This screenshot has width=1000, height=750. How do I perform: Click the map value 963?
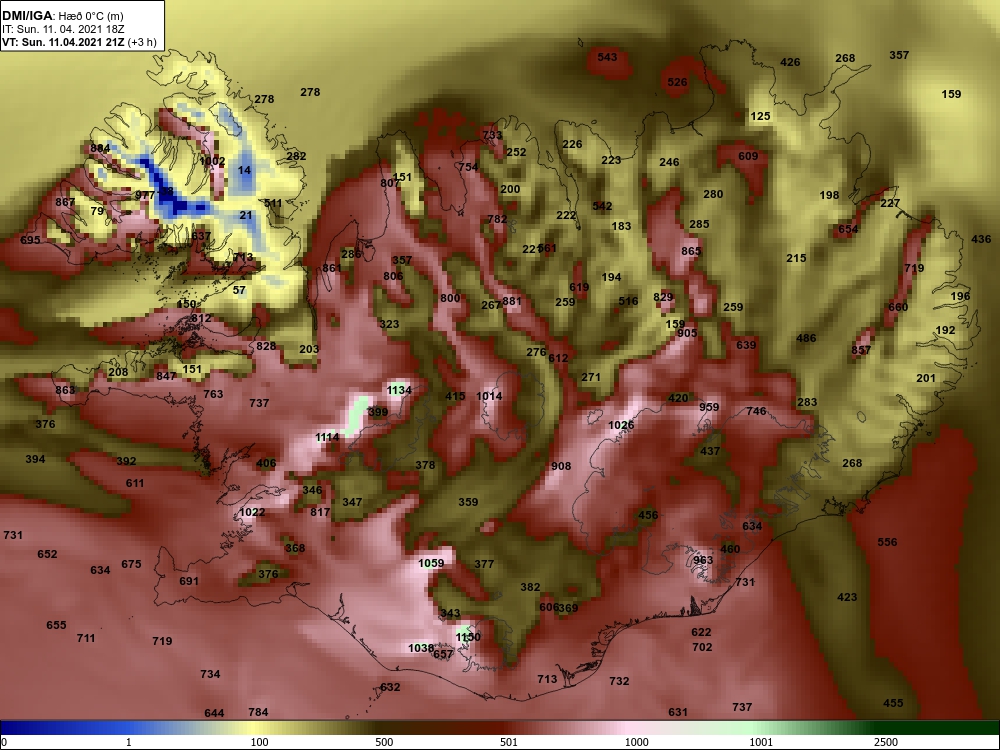pyautogui.click(x=703, y=561)
